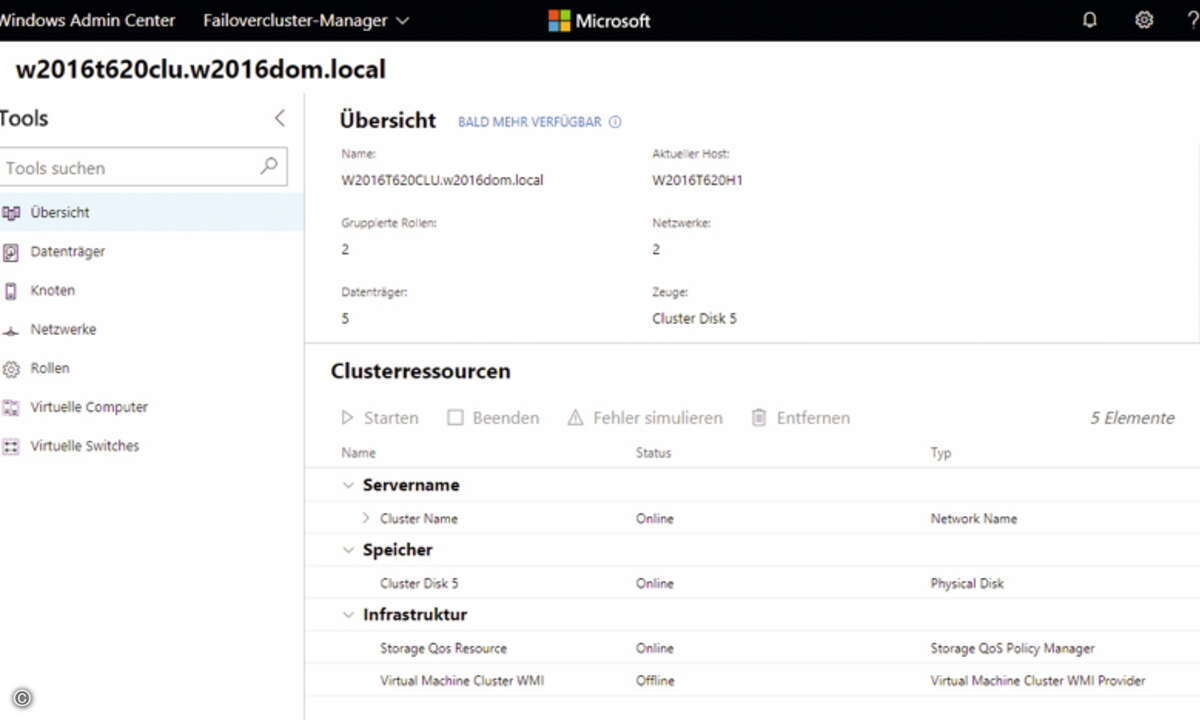Sort by the Name column header
The width and height of the screenshot is (1200, 720).
coord(358,453)
